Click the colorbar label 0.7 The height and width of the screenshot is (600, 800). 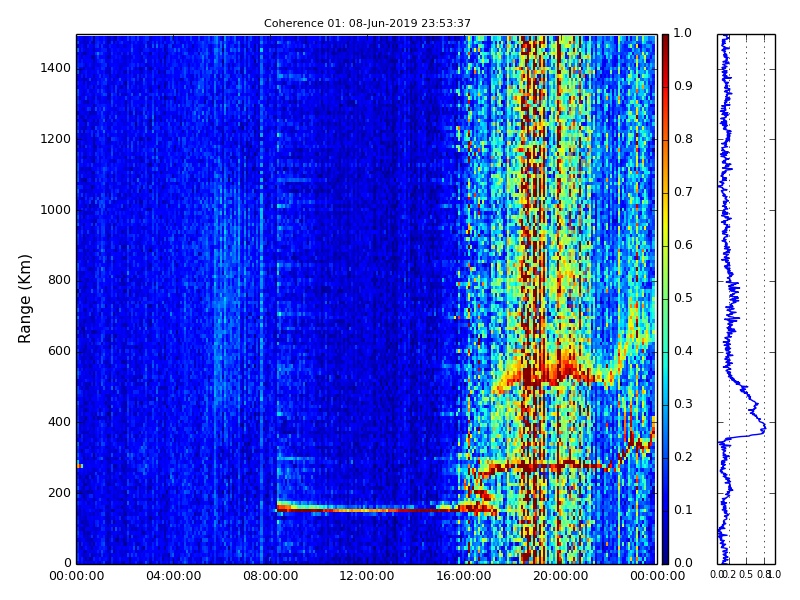[683, 192]
